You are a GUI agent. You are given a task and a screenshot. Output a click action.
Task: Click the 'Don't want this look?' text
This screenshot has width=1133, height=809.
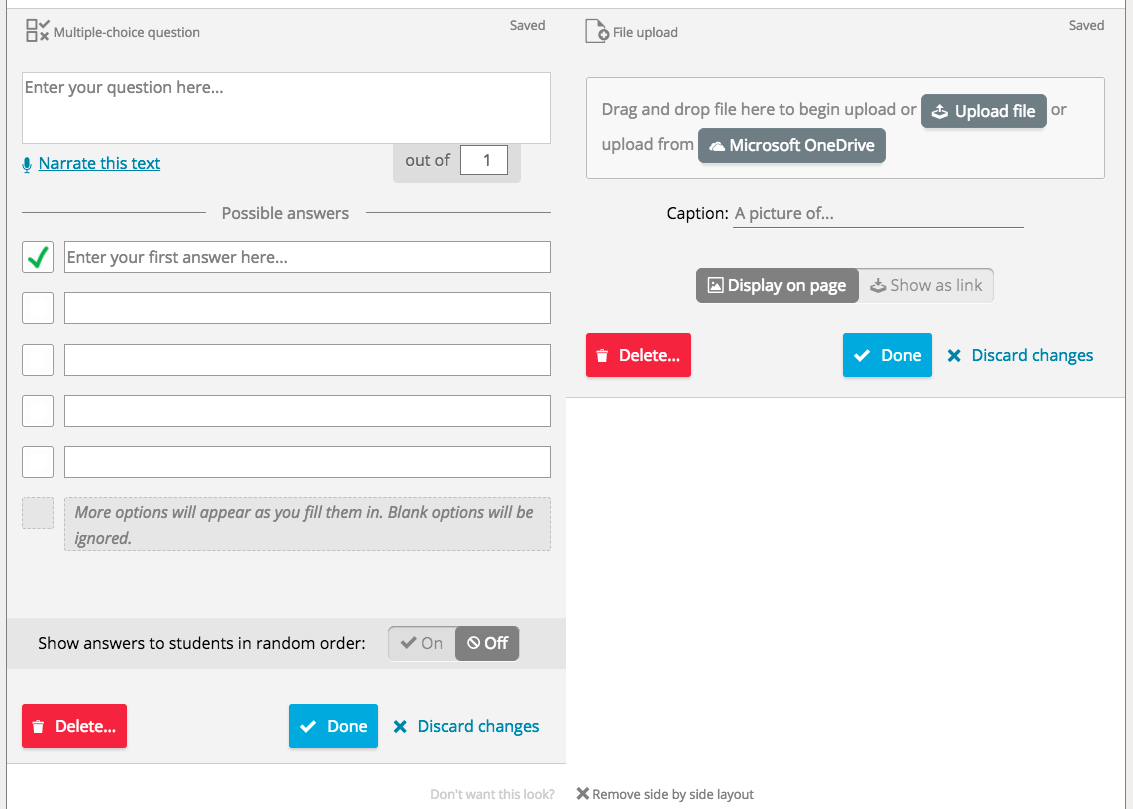[492, 795]
